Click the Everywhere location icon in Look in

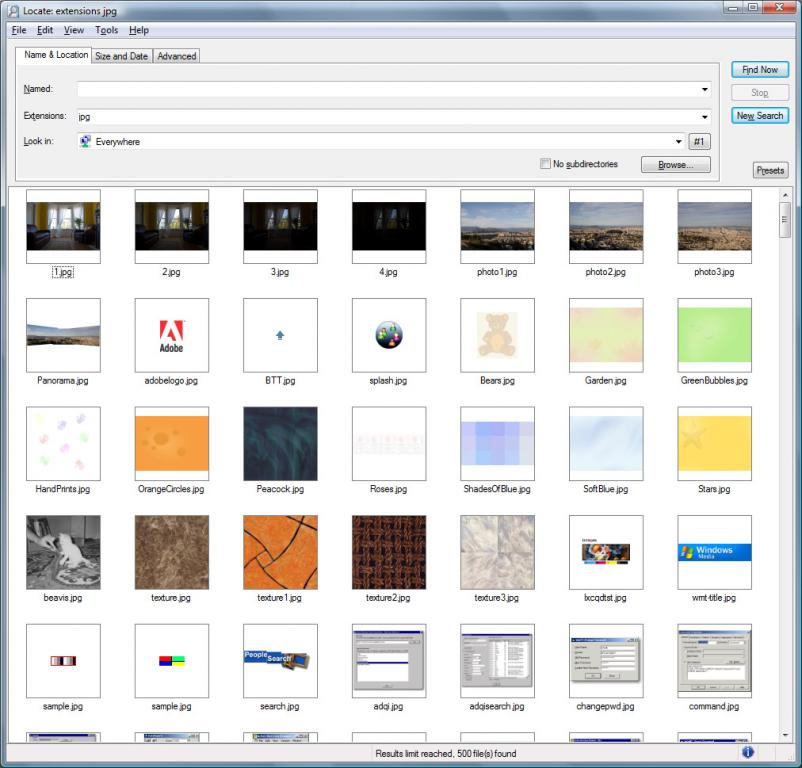(85, 142)
